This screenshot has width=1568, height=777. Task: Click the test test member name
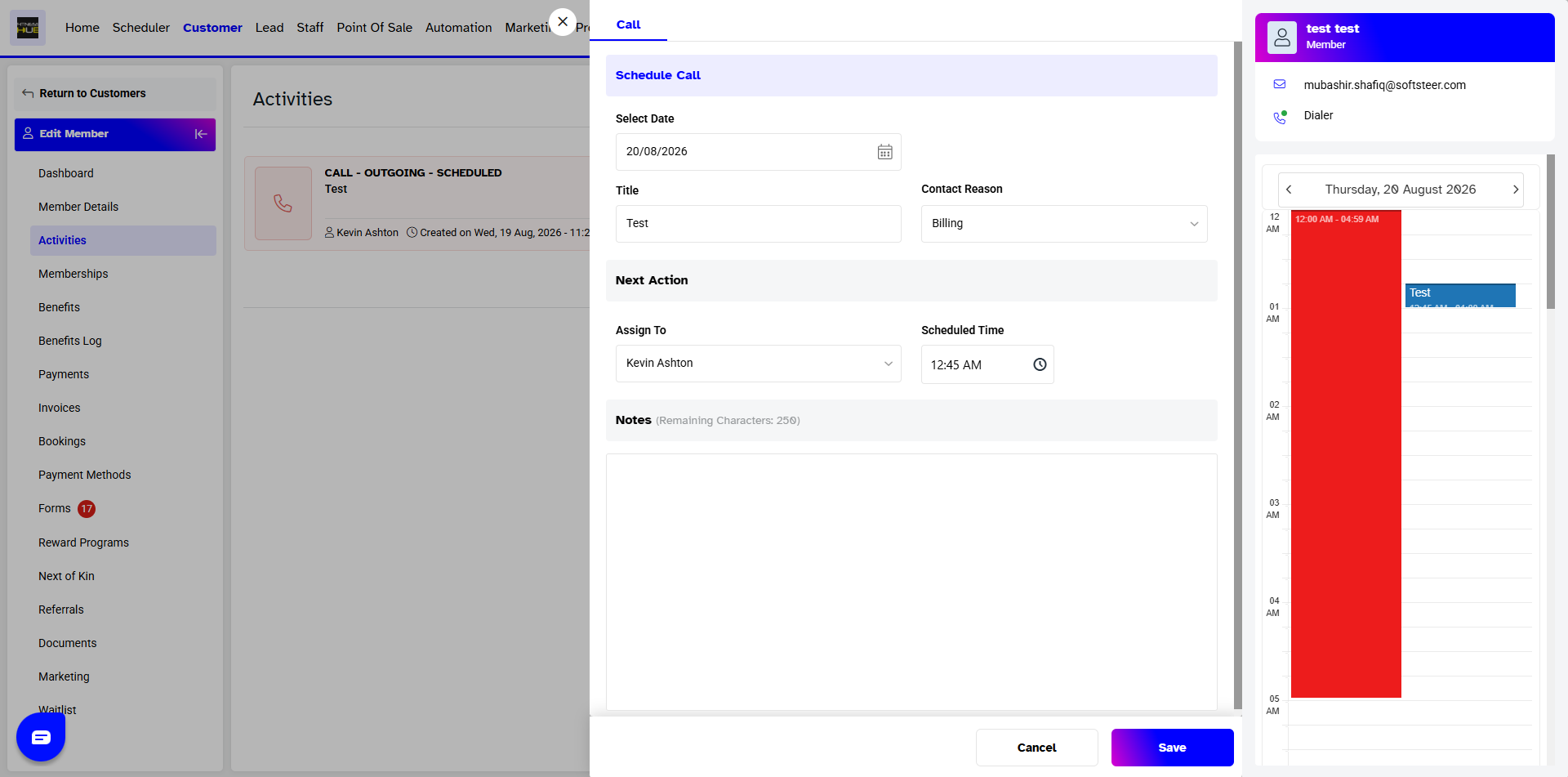[1333, 29]
